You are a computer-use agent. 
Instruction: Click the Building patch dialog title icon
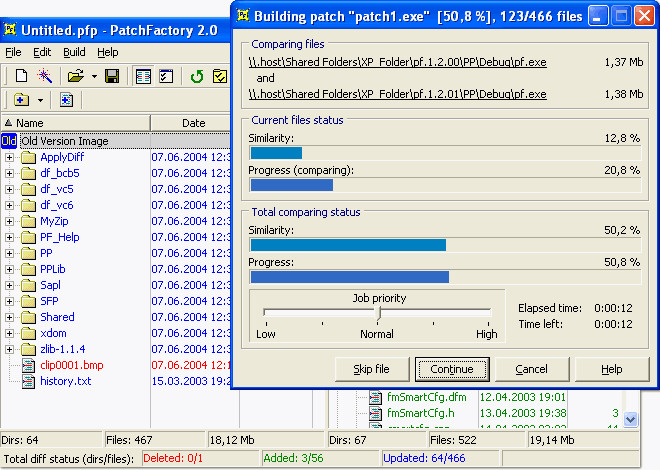pos(243,16)
